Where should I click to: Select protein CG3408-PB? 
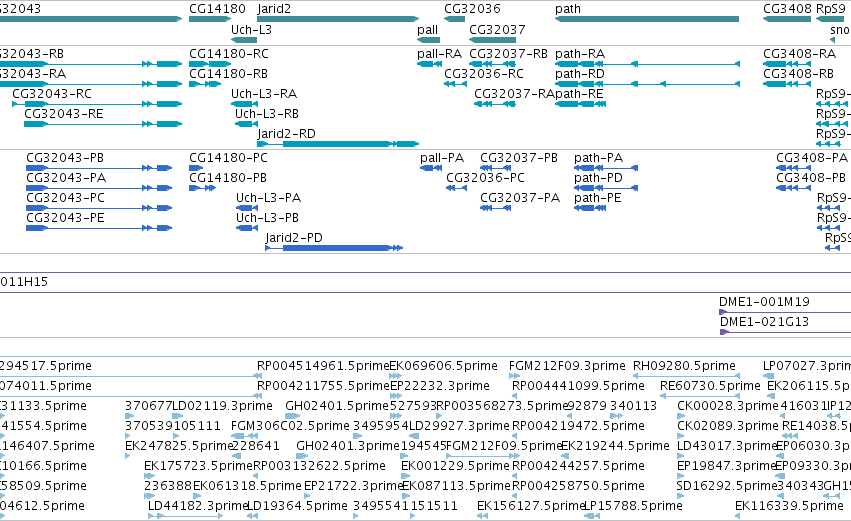coord(811,178)
